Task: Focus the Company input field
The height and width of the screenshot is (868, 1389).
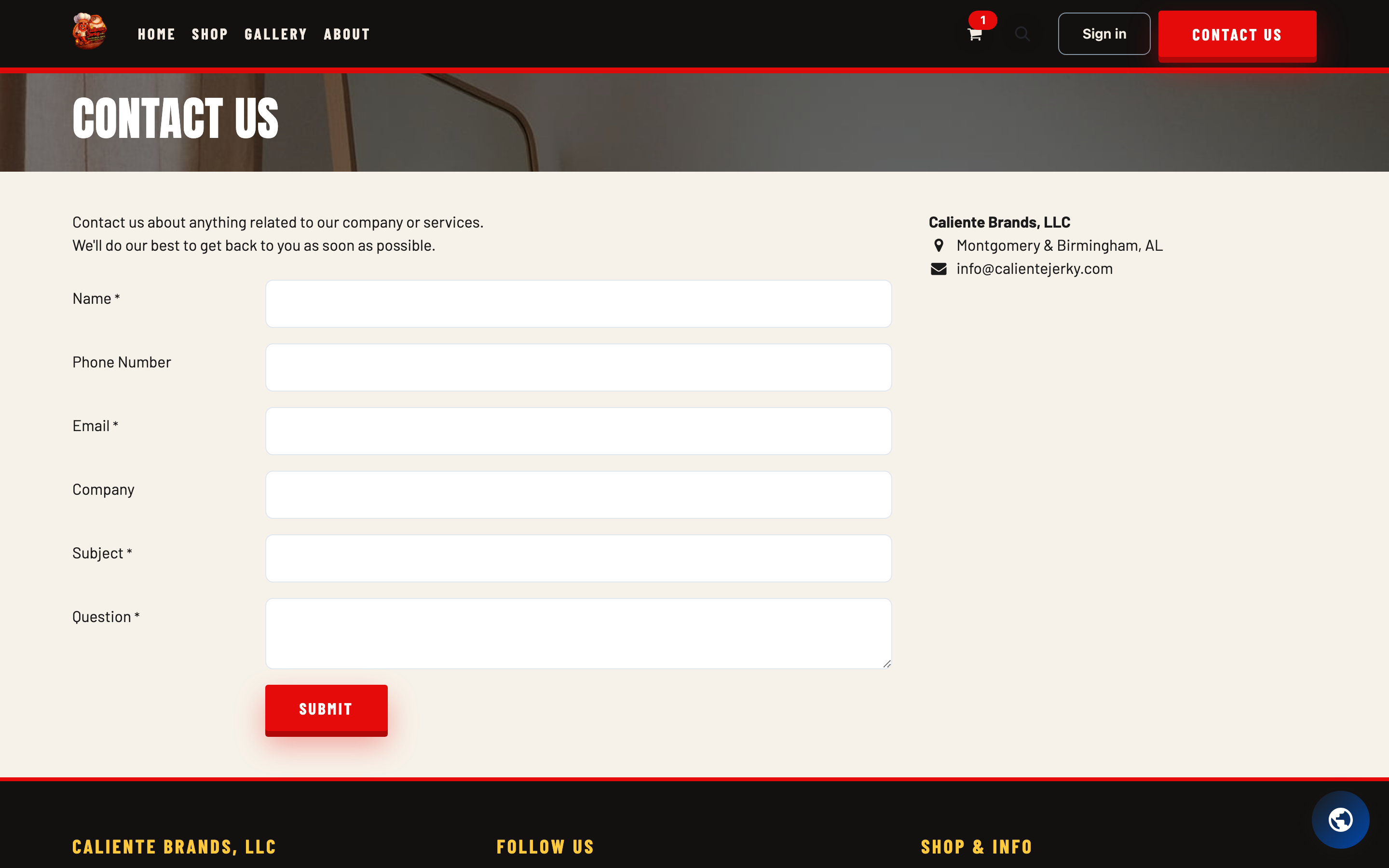Action: (x=578, y=495)
